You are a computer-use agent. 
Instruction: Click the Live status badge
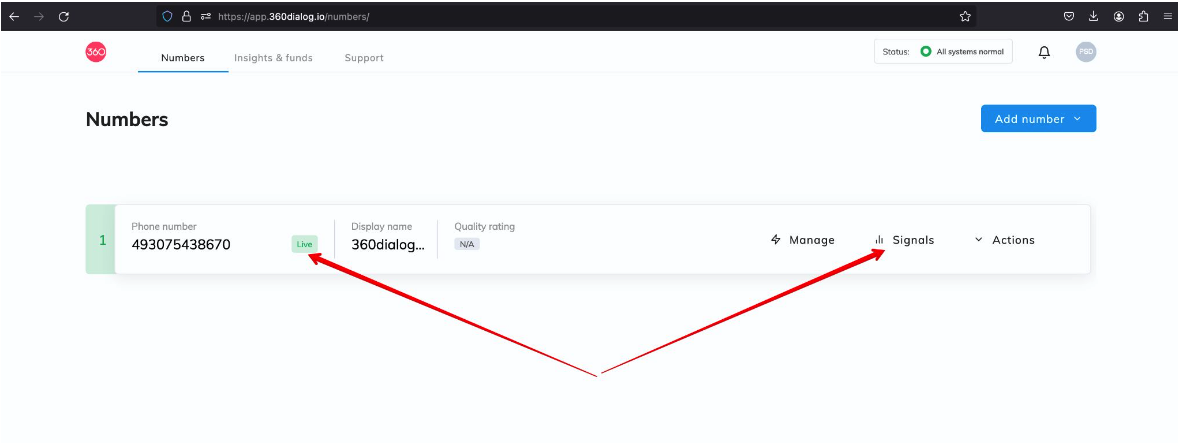[x=304, y=244]
